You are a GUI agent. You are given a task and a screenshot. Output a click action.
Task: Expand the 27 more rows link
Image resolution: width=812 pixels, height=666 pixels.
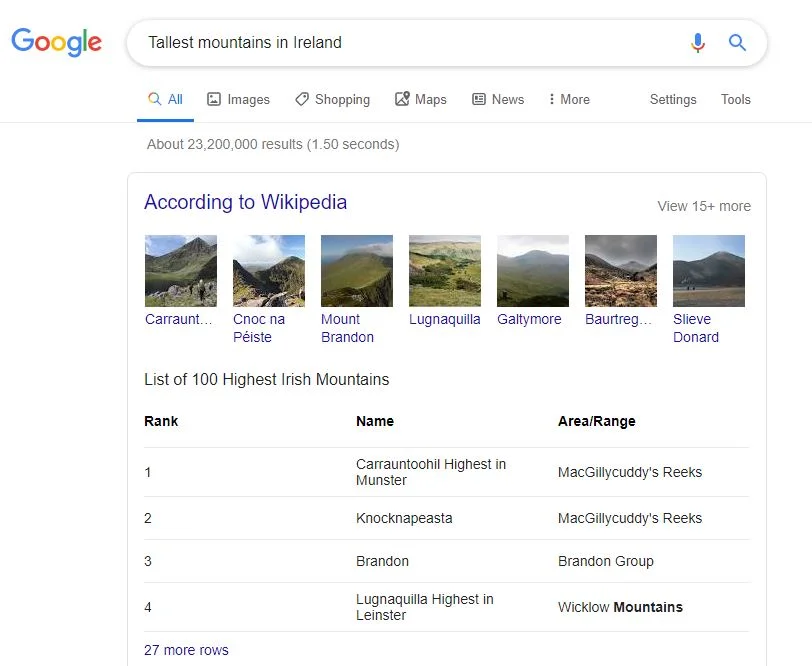click(x=186, y=650)
